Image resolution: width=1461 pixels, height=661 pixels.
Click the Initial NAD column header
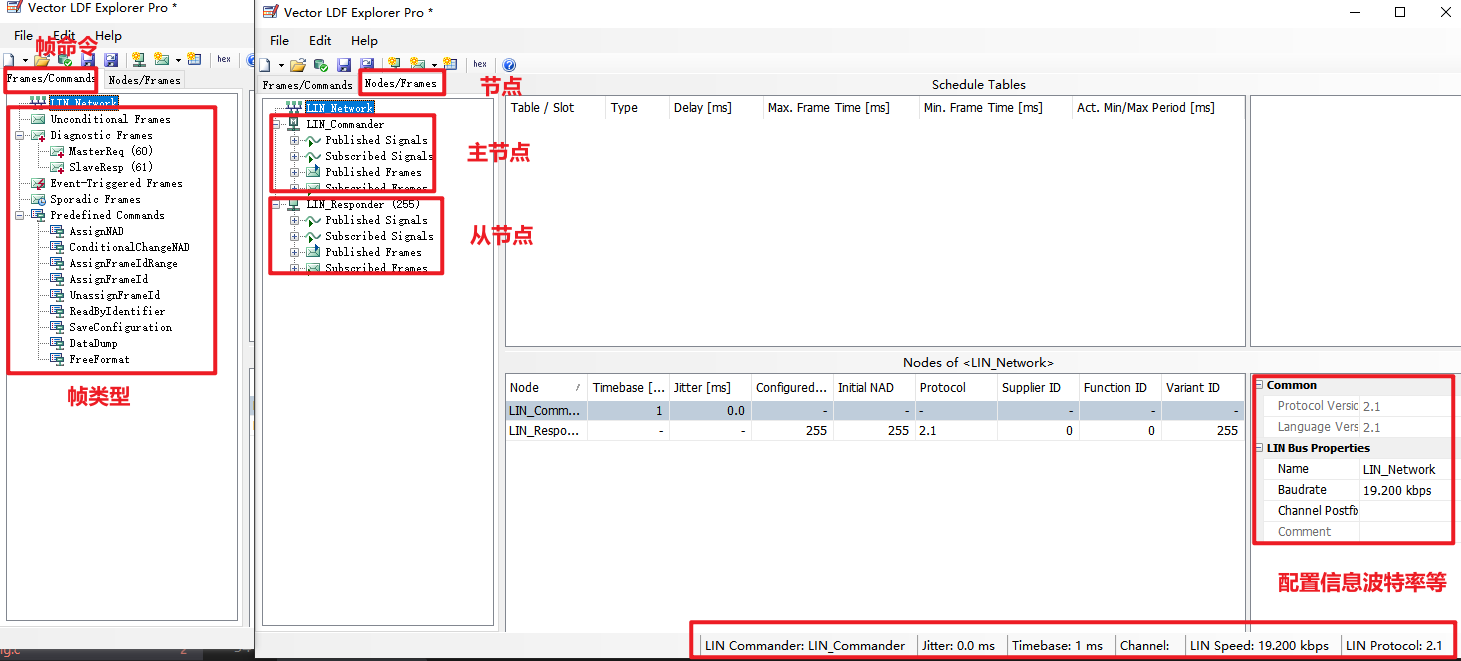pyautogui.click(x=873, y=387)
